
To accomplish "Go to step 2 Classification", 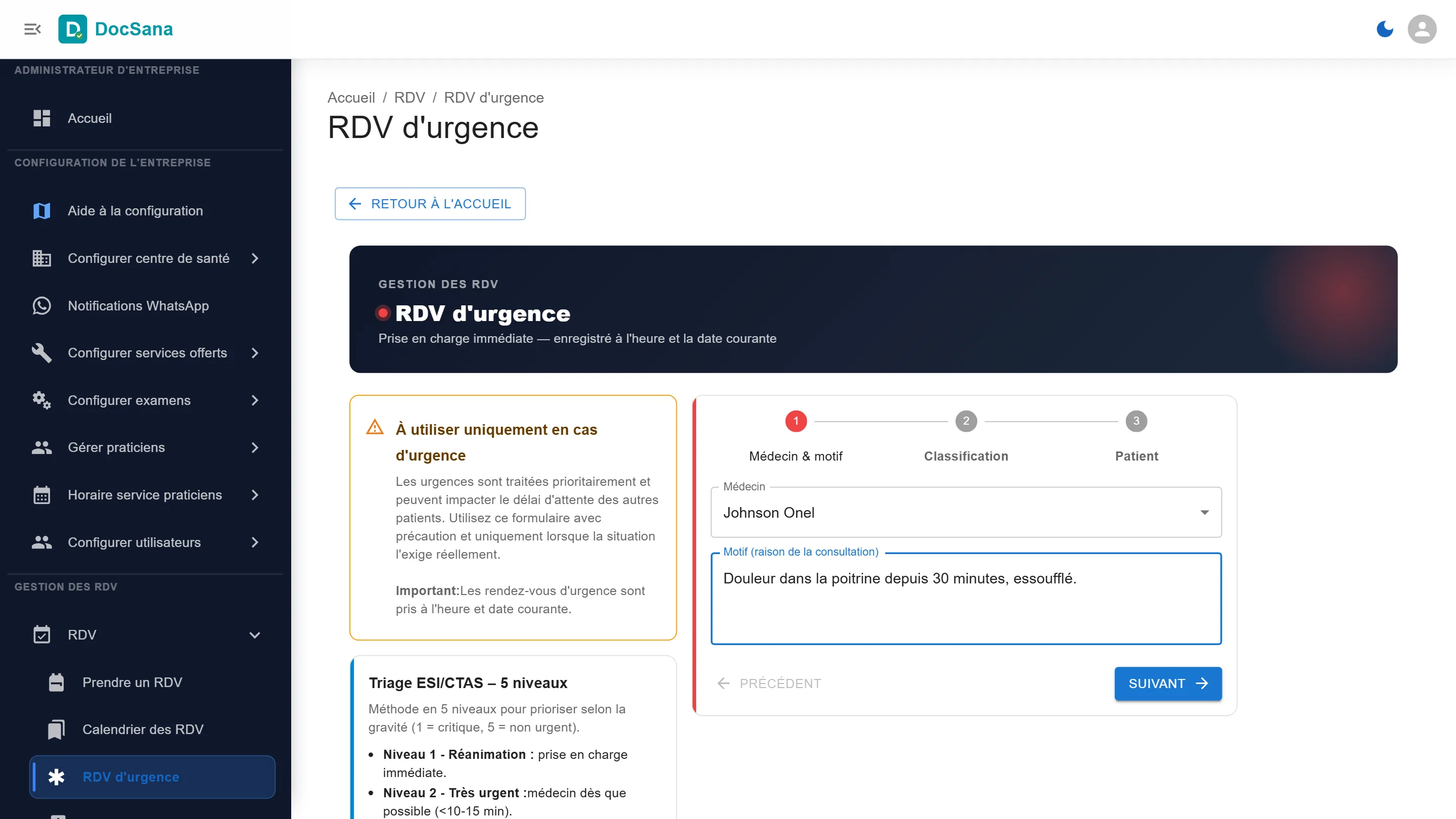I will pos(966,437).
